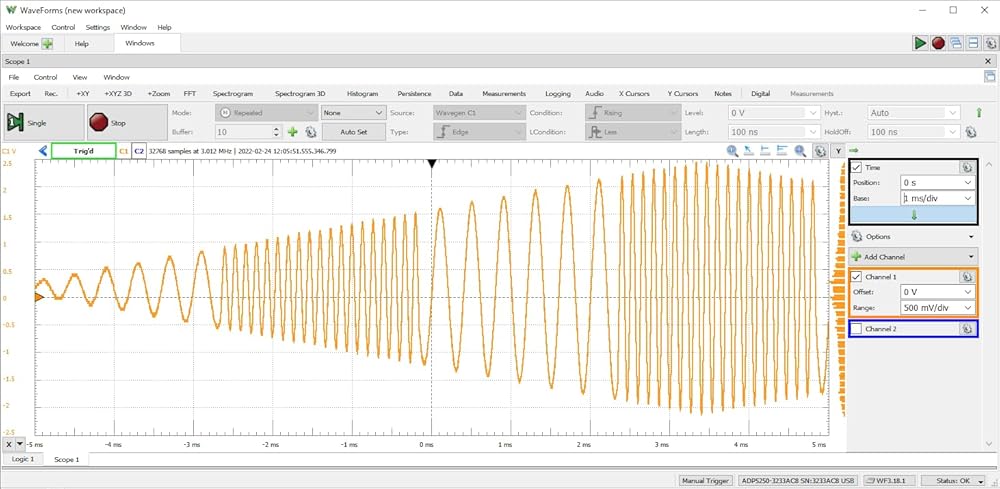Toggle the Time checkbox
Screen dimensions: 1000x489
coord(857,168)
